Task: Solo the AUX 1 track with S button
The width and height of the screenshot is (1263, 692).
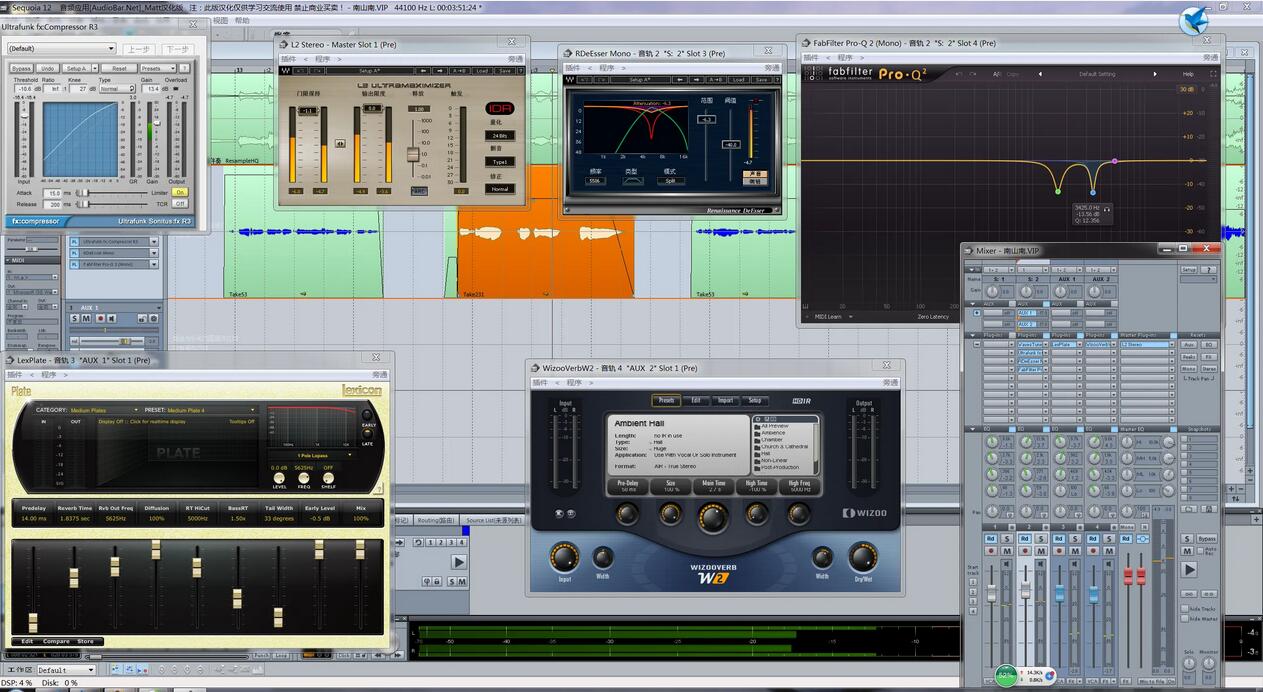Action: [75, 318]
